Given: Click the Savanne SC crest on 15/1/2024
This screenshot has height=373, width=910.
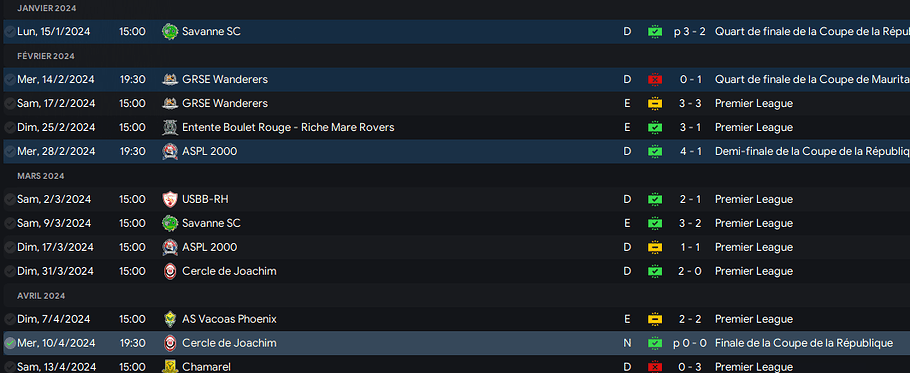Looking at the screenshot, I should click(169, 31).
